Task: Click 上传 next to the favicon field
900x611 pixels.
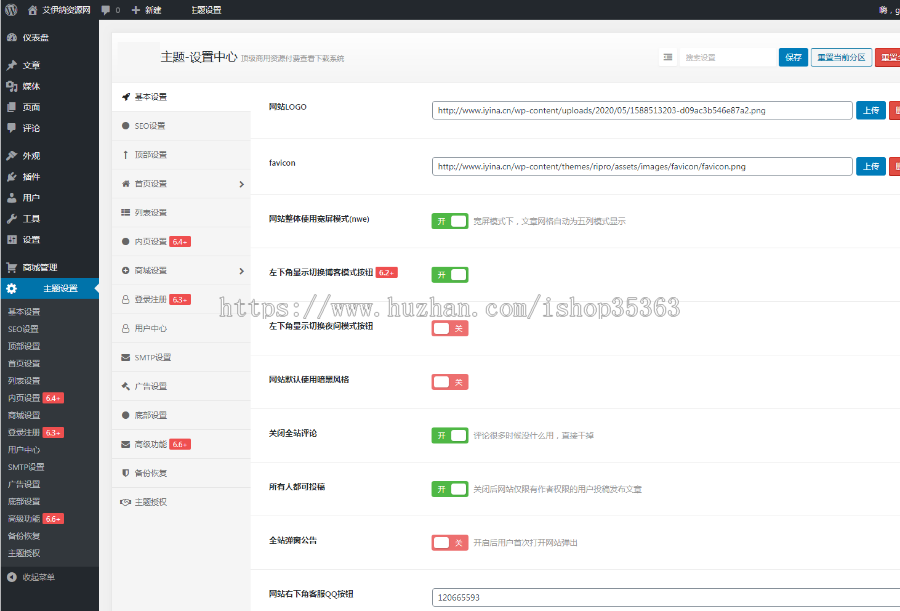Action: (x=869, y=167)
